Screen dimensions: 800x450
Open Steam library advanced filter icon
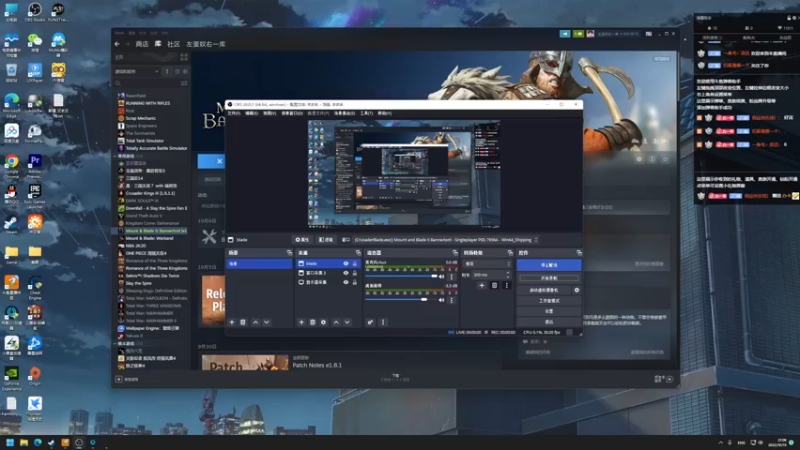pyautogui.click(x=184, y=83)
